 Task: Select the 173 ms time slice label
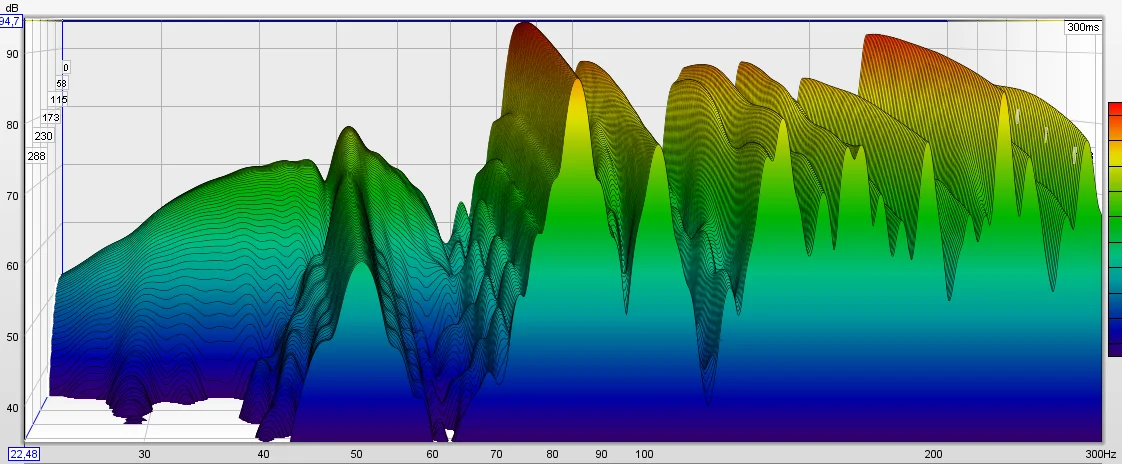pos(51,117)
